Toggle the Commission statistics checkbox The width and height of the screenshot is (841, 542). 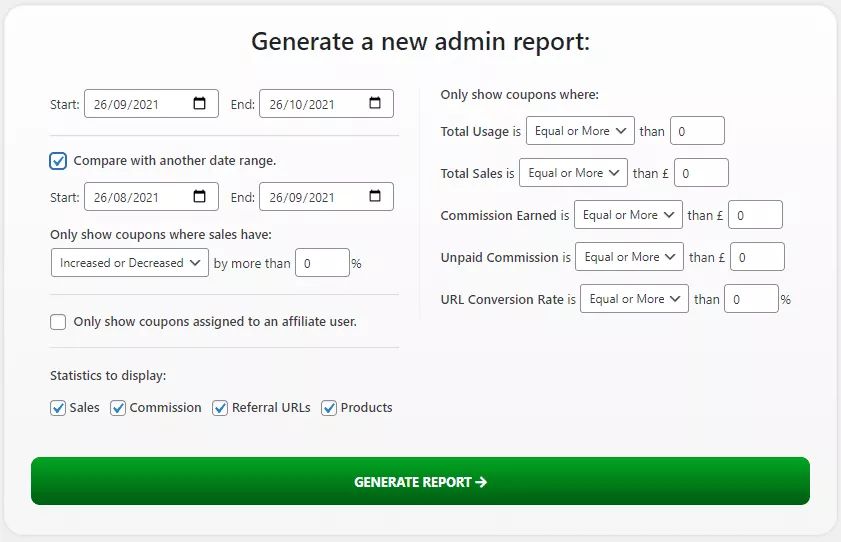tap(118, 408)
